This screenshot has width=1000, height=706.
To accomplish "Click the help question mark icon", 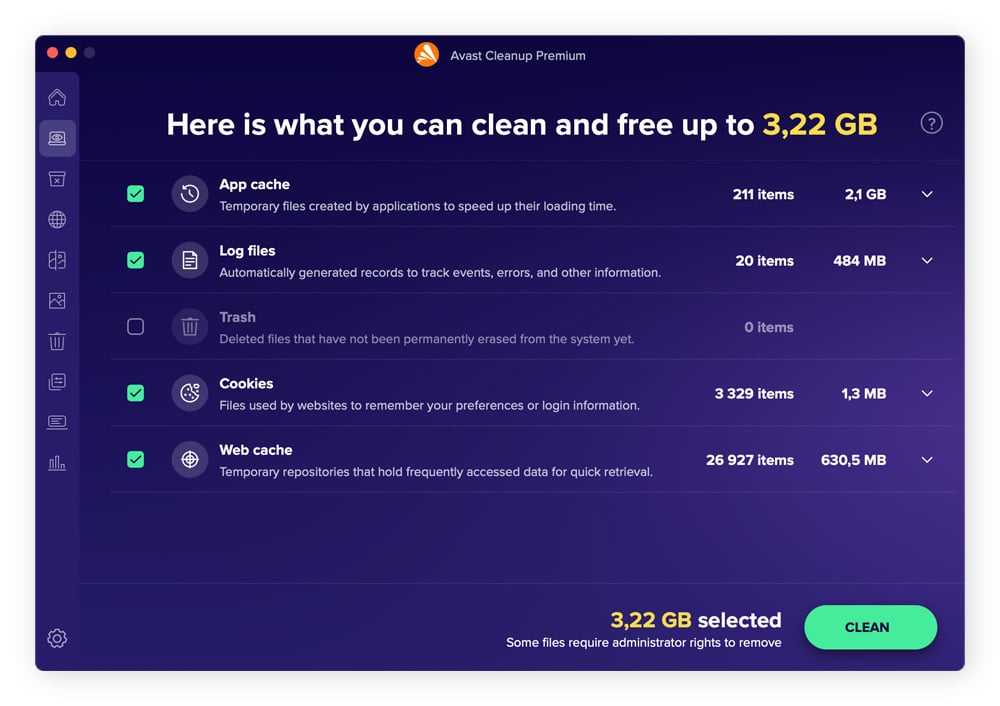I will tap(931, 123).
